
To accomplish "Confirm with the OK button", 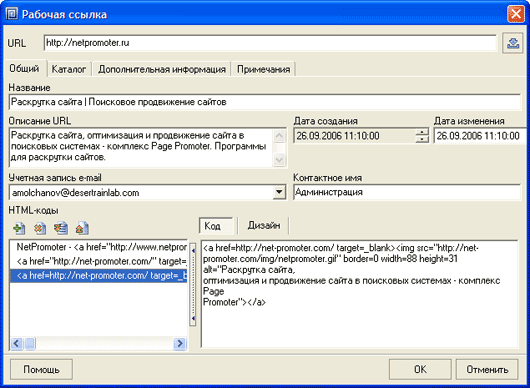I will click(x=420, y=369).
